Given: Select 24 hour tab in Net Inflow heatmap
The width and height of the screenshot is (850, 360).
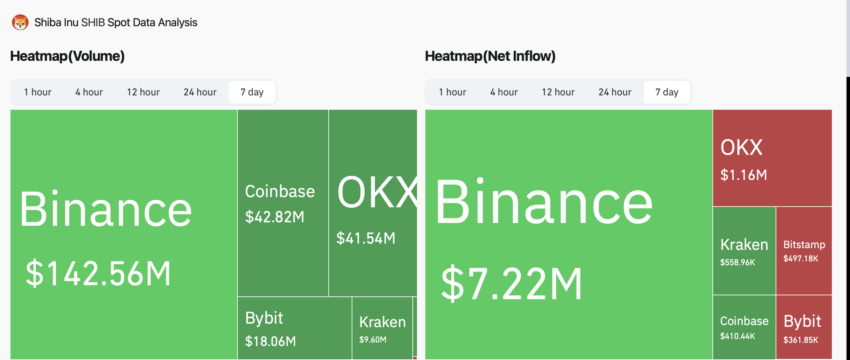Looking at the screenshot, I should click(x=614, y=92).
